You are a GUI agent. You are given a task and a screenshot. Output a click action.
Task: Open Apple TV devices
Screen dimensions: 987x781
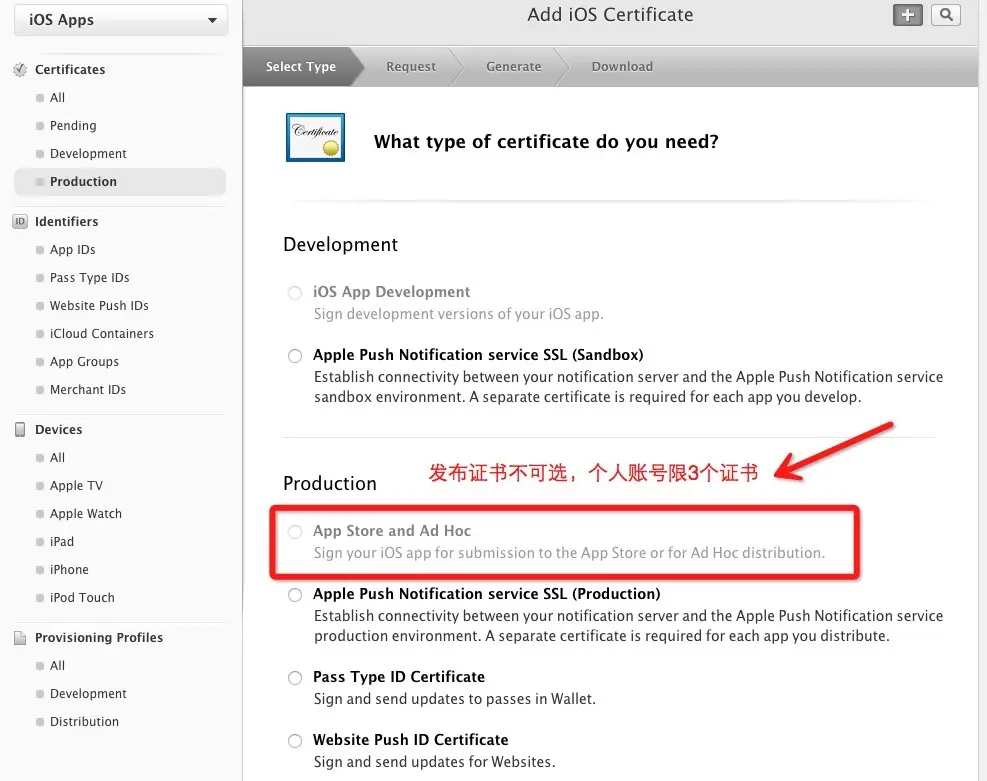[76, 486]
